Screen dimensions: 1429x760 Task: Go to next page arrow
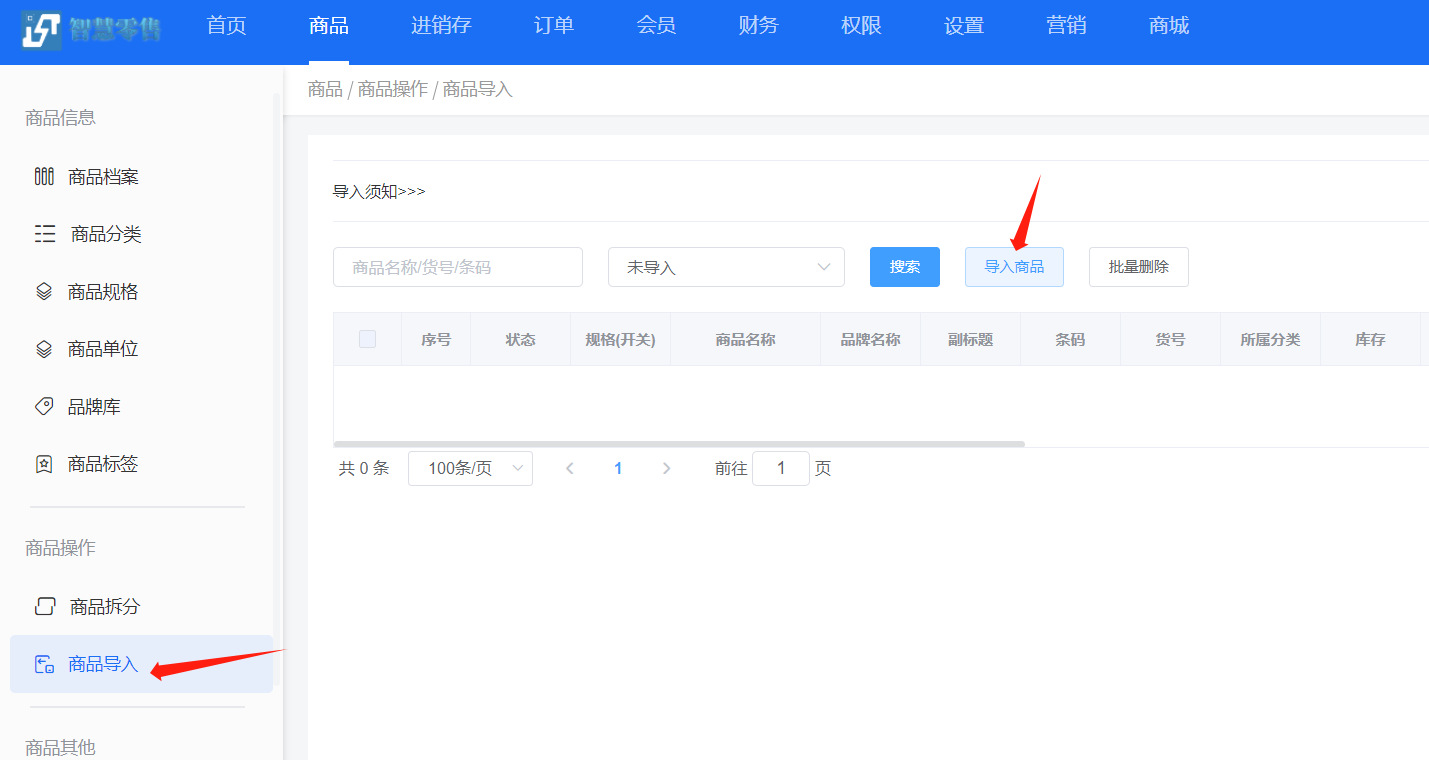pos(667,468)
